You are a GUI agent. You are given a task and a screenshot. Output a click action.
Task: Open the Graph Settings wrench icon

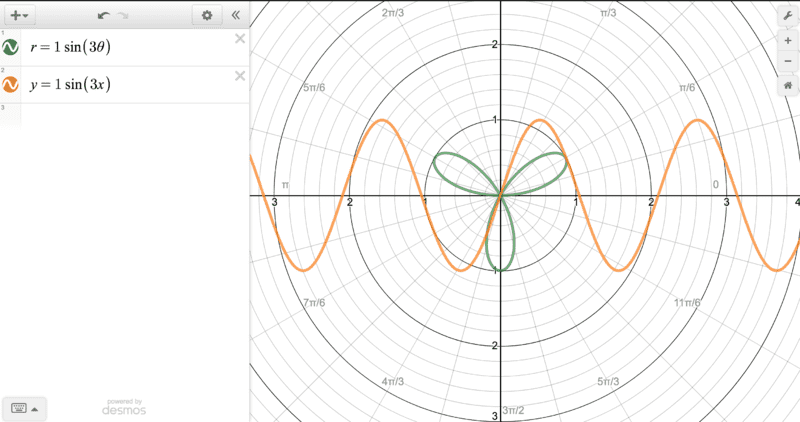788,16
